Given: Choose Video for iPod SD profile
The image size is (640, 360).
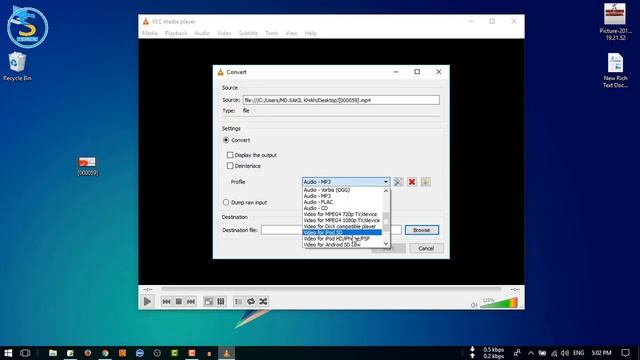Looking at the screenshot, I should [x=342, y=233].
